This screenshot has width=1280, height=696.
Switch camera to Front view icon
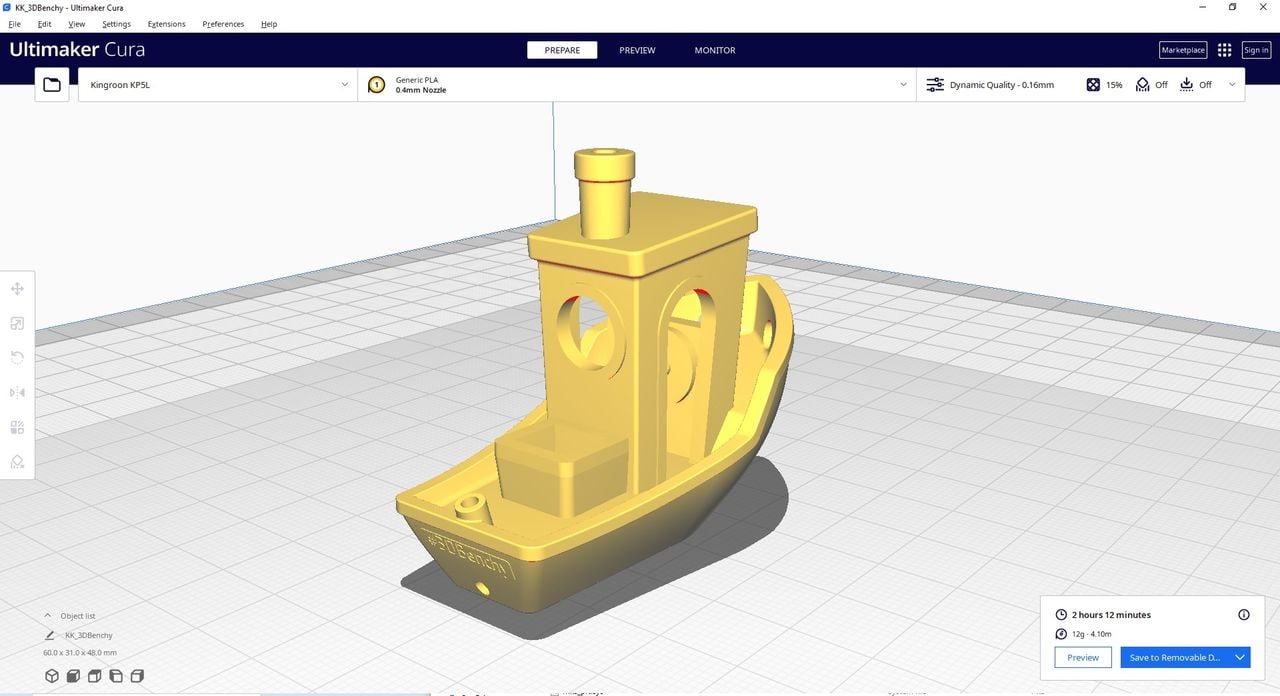pos(72,675)
